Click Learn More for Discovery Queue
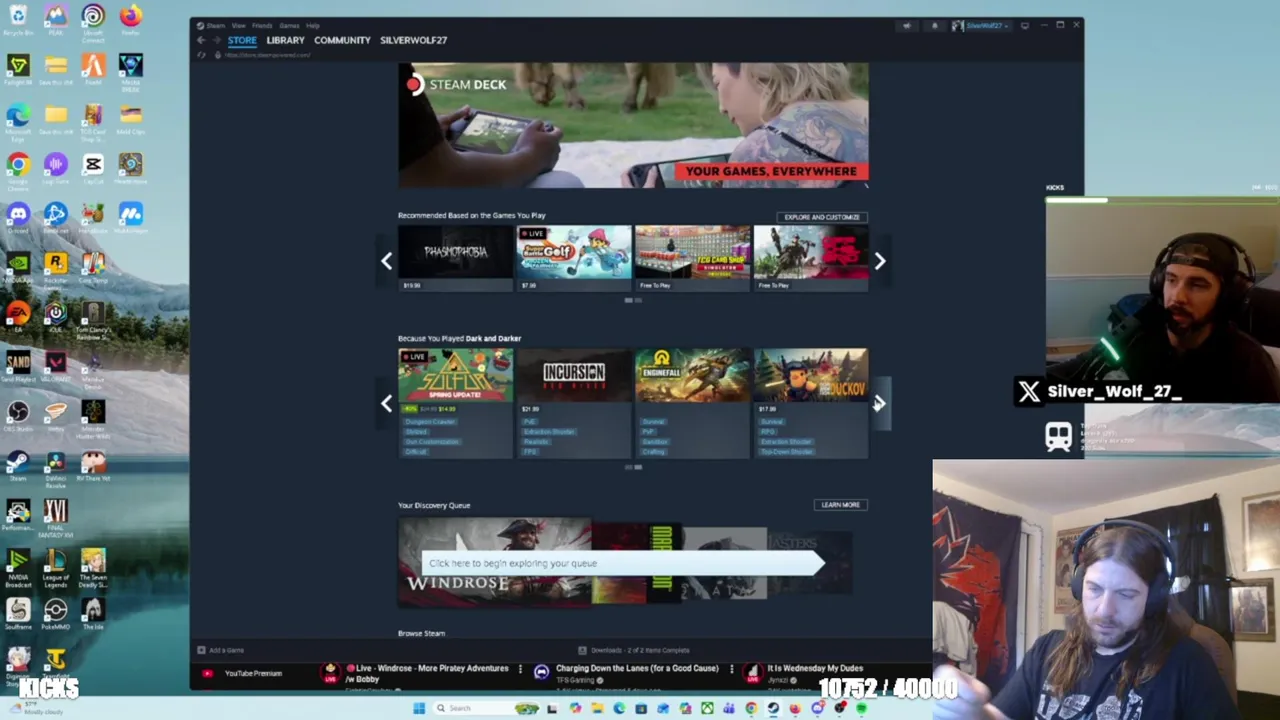 (840, 505)
